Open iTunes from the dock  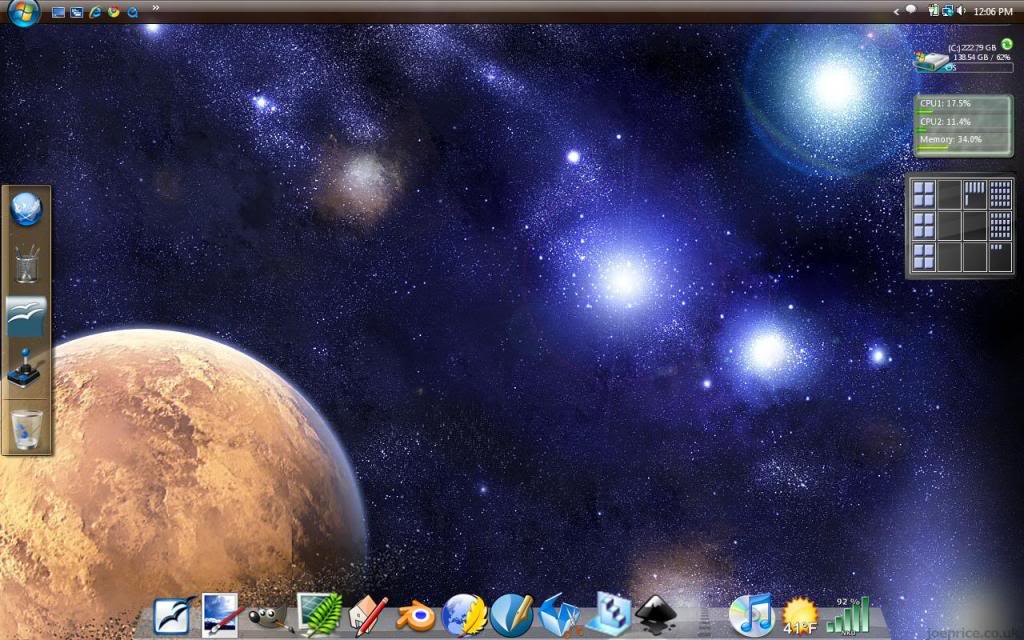point(752,615)
